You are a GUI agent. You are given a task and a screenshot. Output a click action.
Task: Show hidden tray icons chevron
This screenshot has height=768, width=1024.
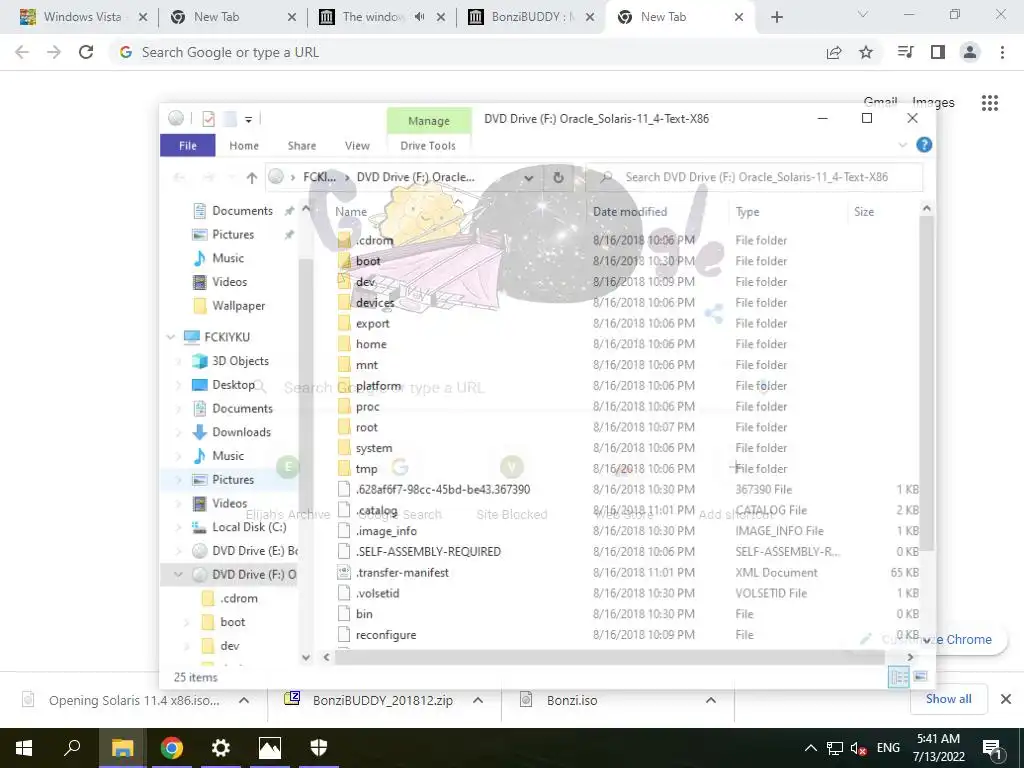pyautogui.click(x=810, y=748)
